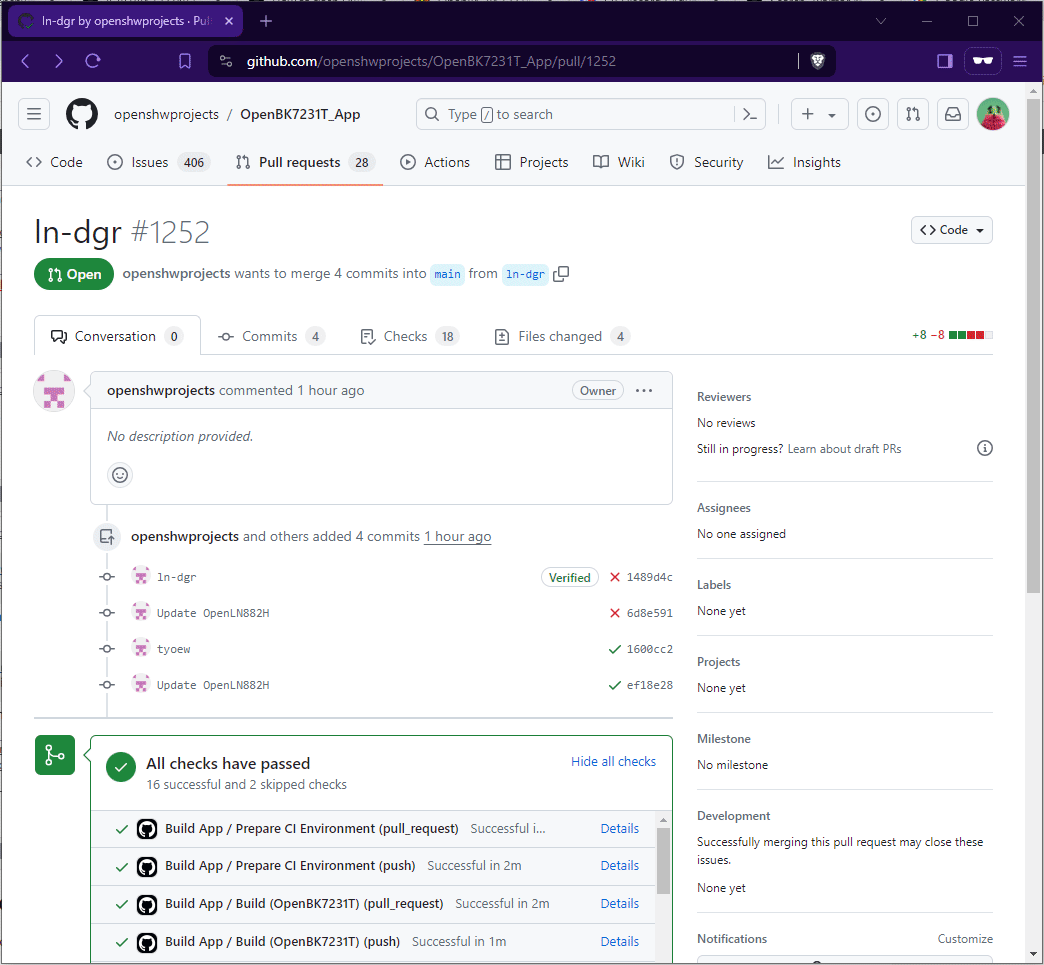Click browser back arrow

[26, 61]
